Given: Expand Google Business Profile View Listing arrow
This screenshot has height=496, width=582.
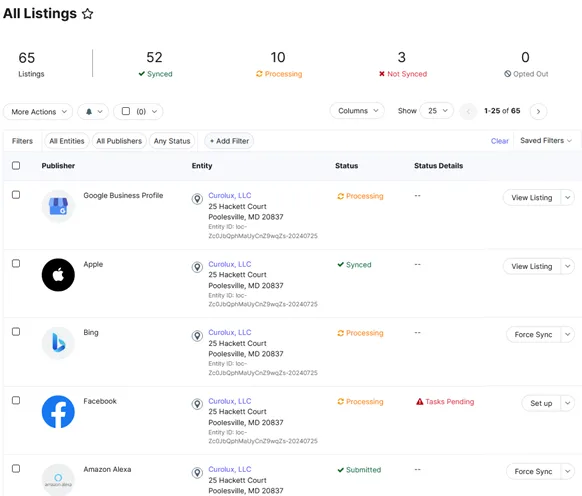Looking at the screenshot, I should click(x=568, y=198).
